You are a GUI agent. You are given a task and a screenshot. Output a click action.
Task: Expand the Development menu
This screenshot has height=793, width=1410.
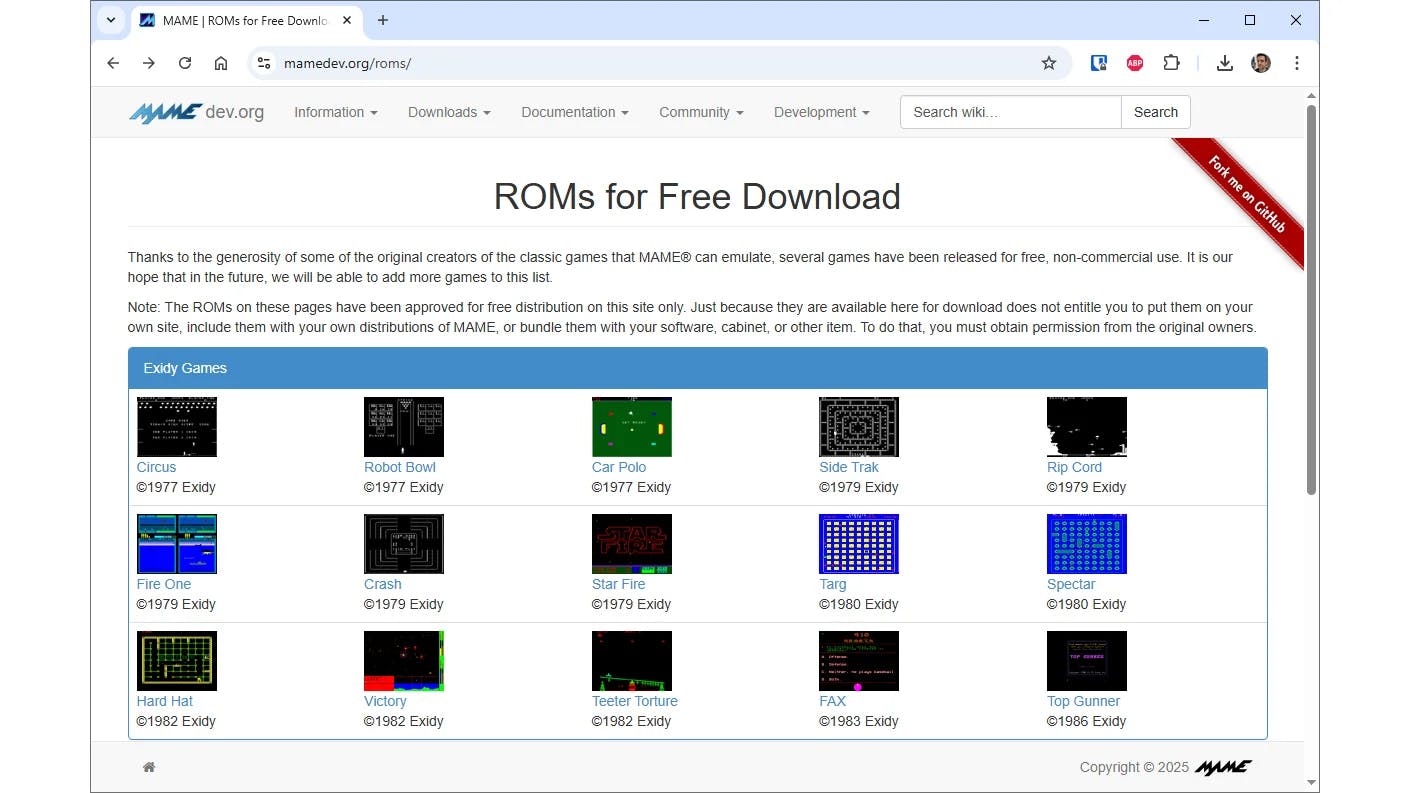tap(822, 112)
